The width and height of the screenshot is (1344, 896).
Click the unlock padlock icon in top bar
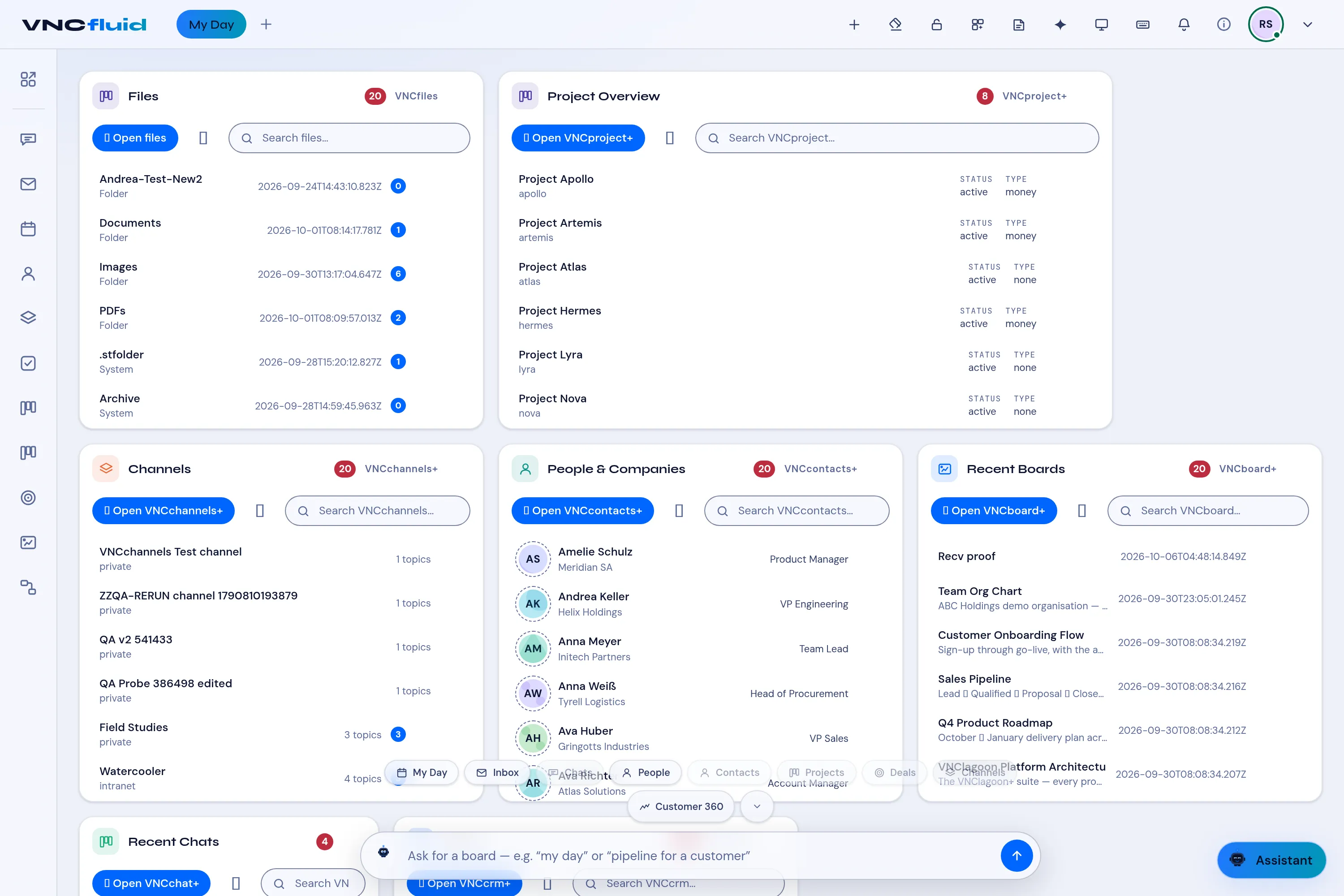(x=937, y=25)
